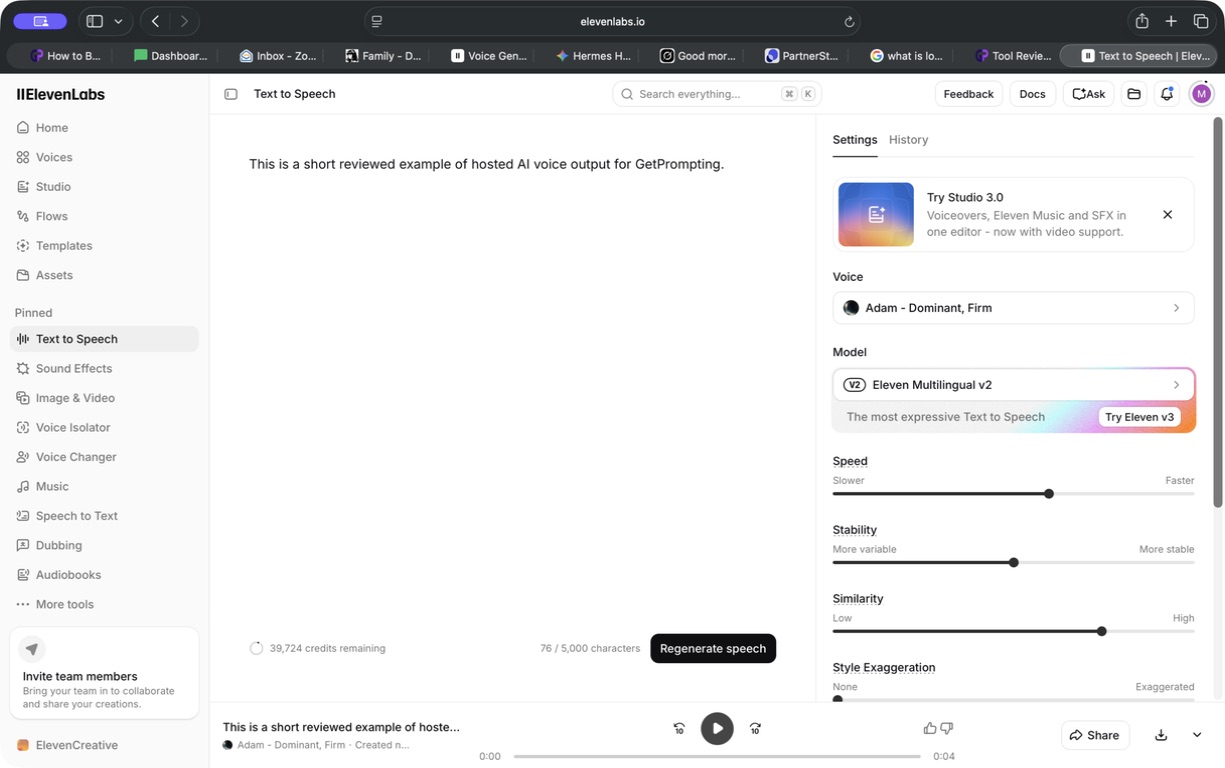The width and height of the screenshot is (1225, 768).
Task: Adjust the Speed slider handle
Action: point(1049,494)
